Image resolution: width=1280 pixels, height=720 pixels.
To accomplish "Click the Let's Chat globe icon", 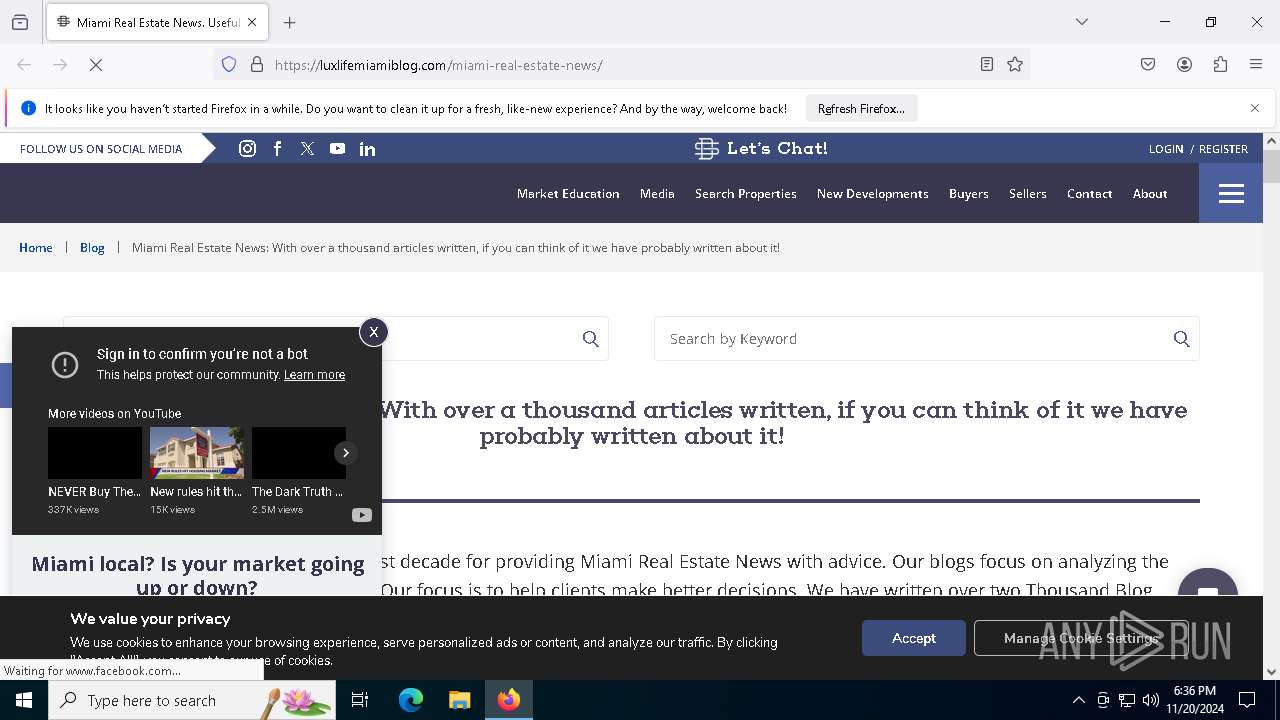I will tap(706, 148).
